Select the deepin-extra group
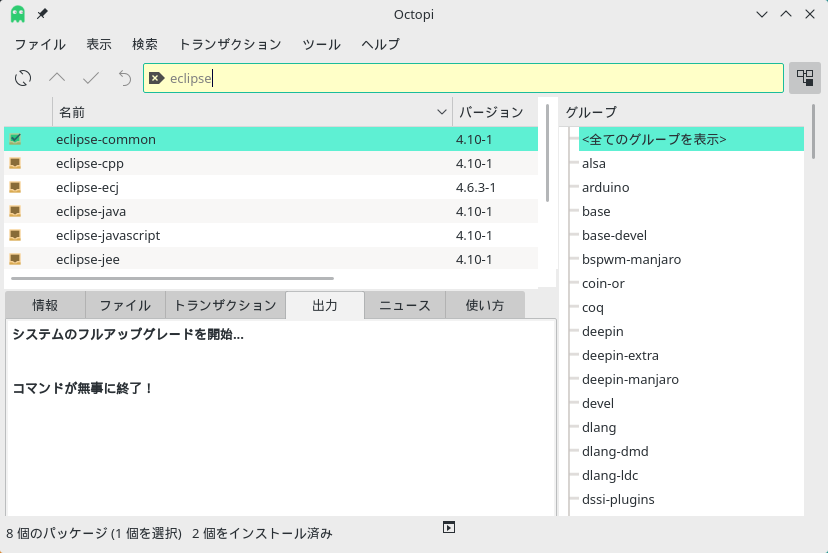This screenshot has height=553, width=828. coord(620,355)
